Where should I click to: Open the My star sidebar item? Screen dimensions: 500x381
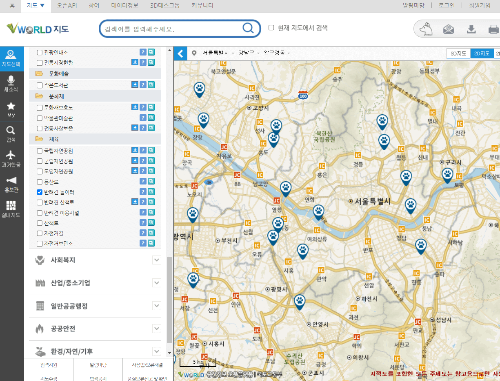[11, 109]
